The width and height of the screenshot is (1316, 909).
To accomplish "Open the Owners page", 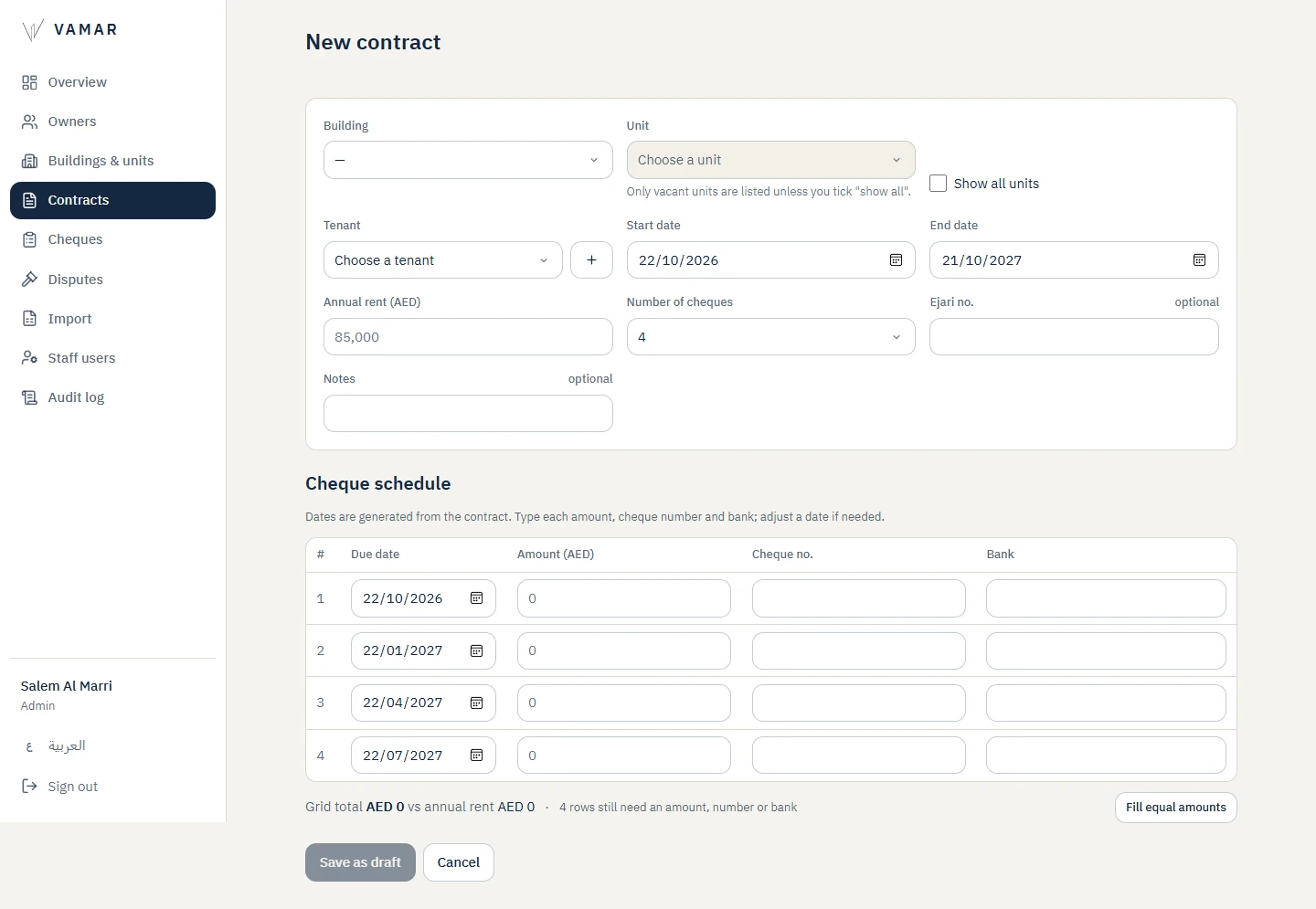I will point(112,122).
